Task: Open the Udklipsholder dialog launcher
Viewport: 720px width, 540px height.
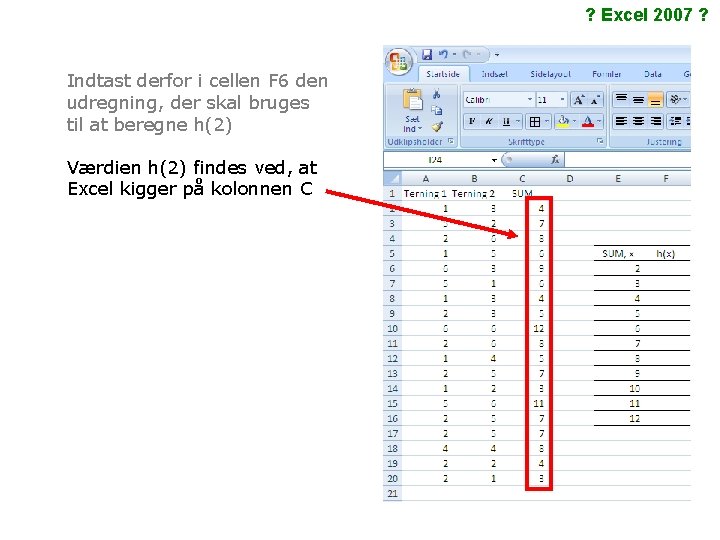Action: pyautogui.click(x=451, y=141)
